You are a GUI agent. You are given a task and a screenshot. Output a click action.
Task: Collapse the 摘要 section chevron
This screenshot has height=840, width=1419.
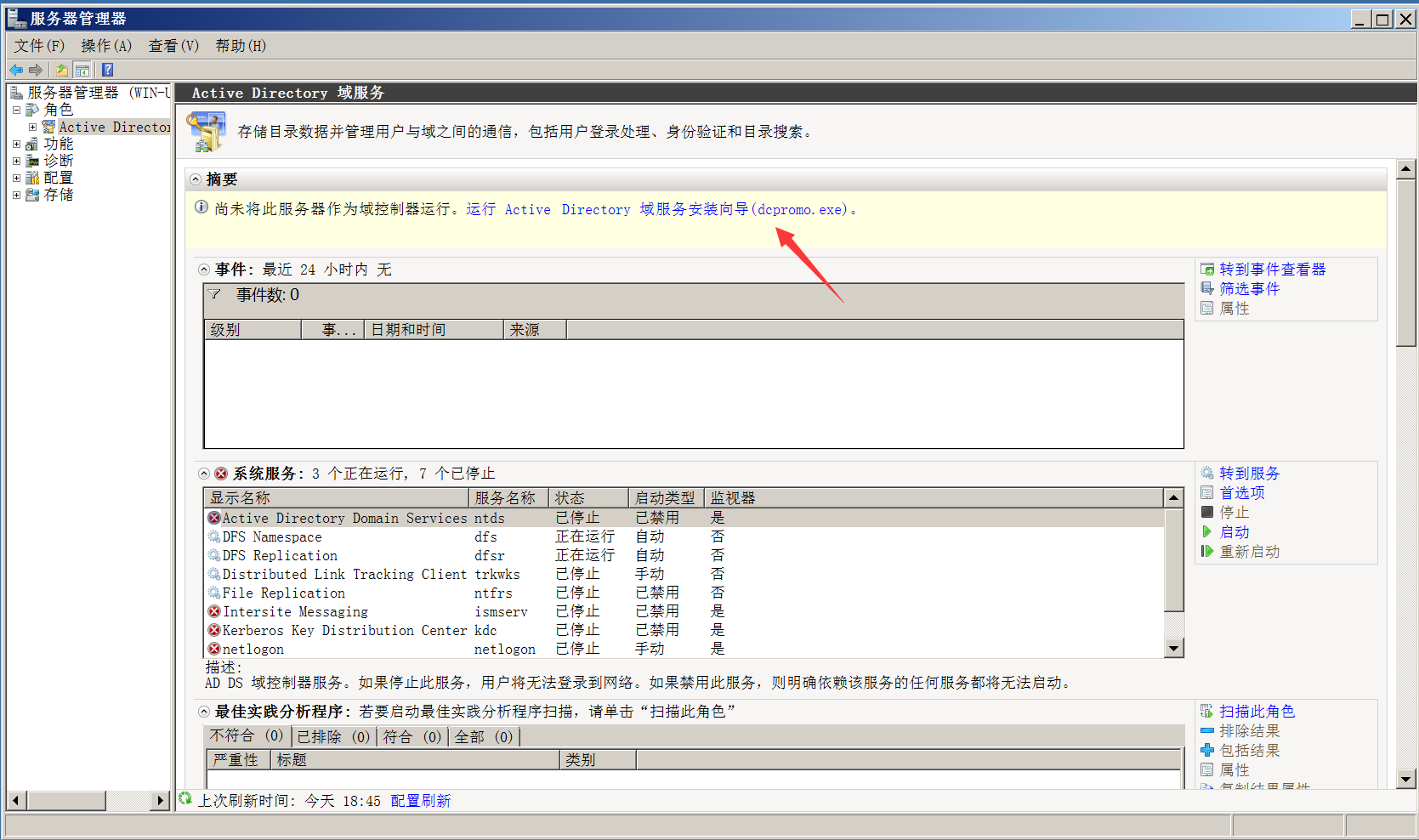click(196, 179)
